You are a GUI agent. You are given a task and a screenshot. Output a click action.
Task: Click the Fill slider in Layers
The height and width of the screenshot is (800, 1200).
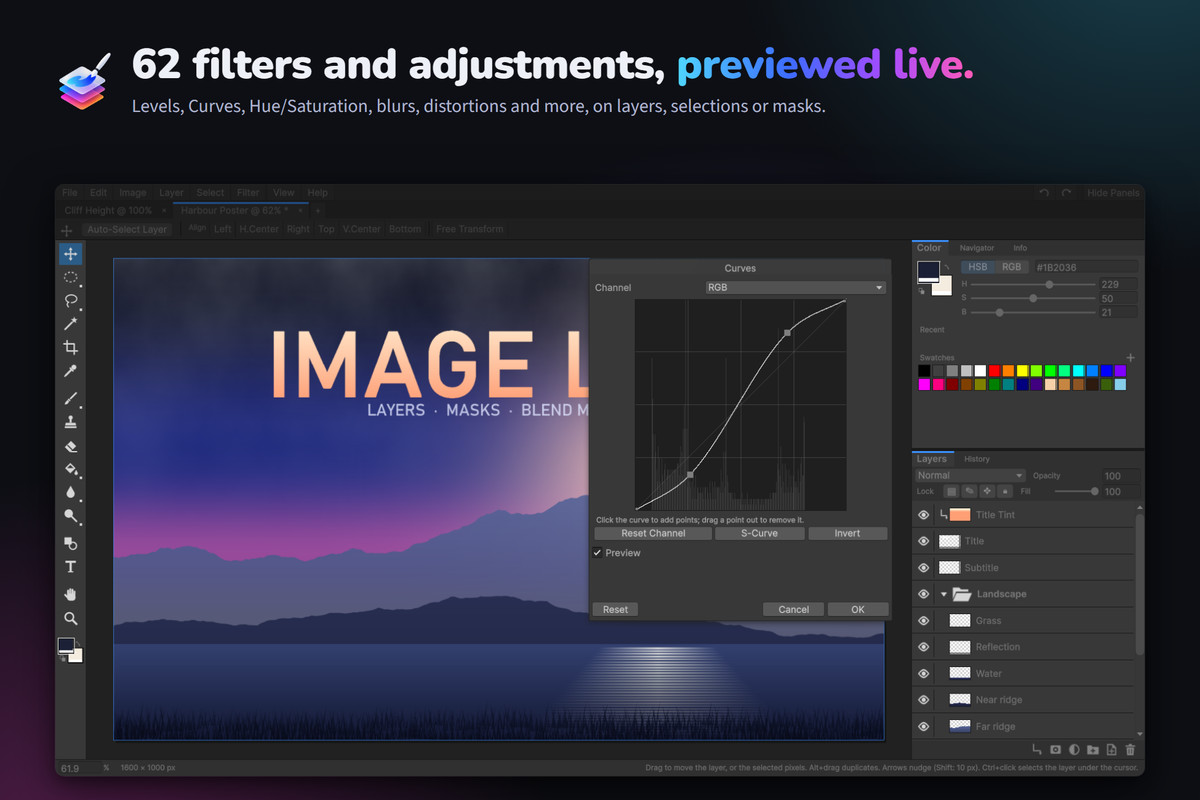[x=1076, y=491]
